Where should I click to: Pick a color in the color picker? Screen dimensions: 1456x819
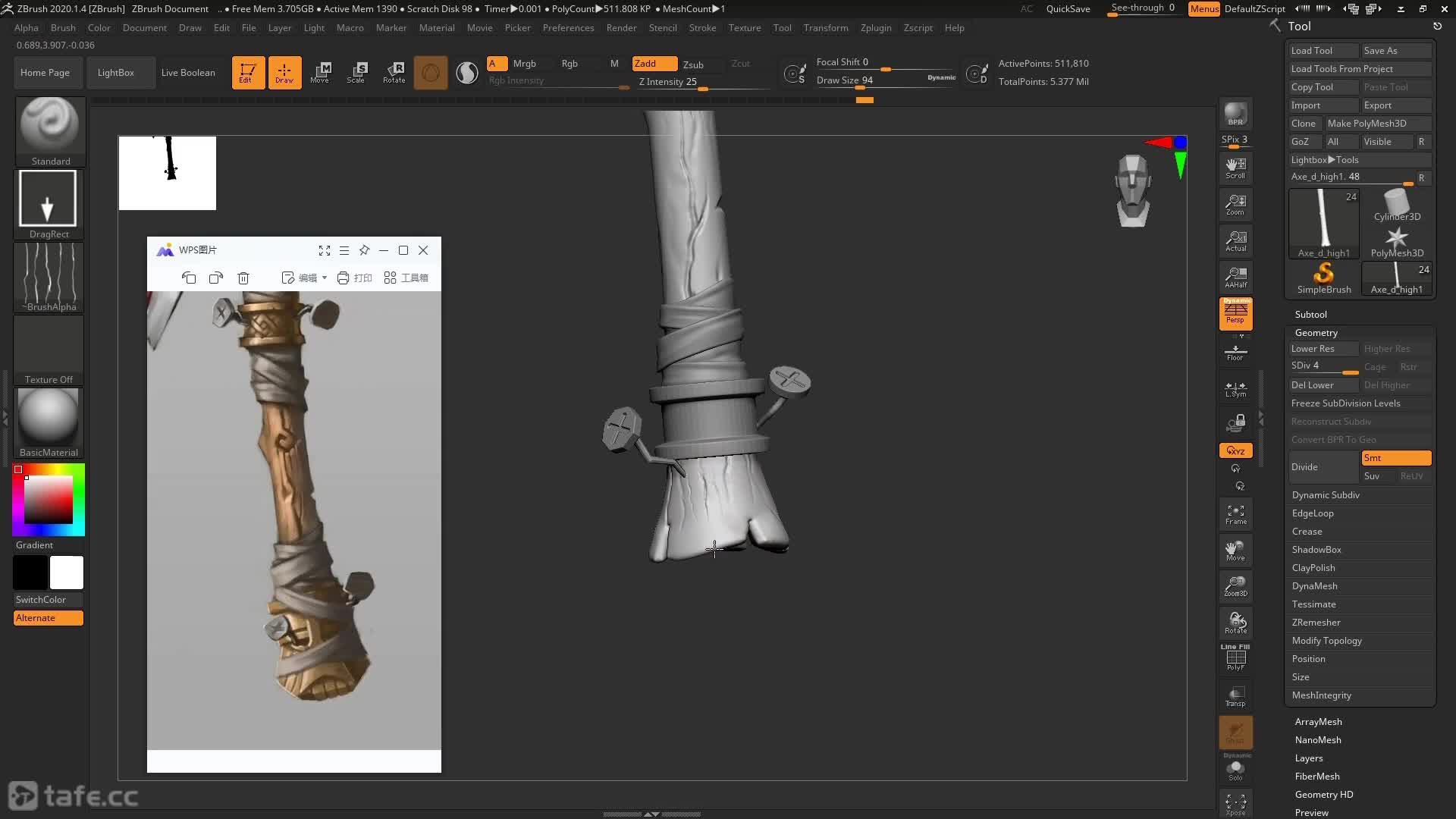[49, 500]
